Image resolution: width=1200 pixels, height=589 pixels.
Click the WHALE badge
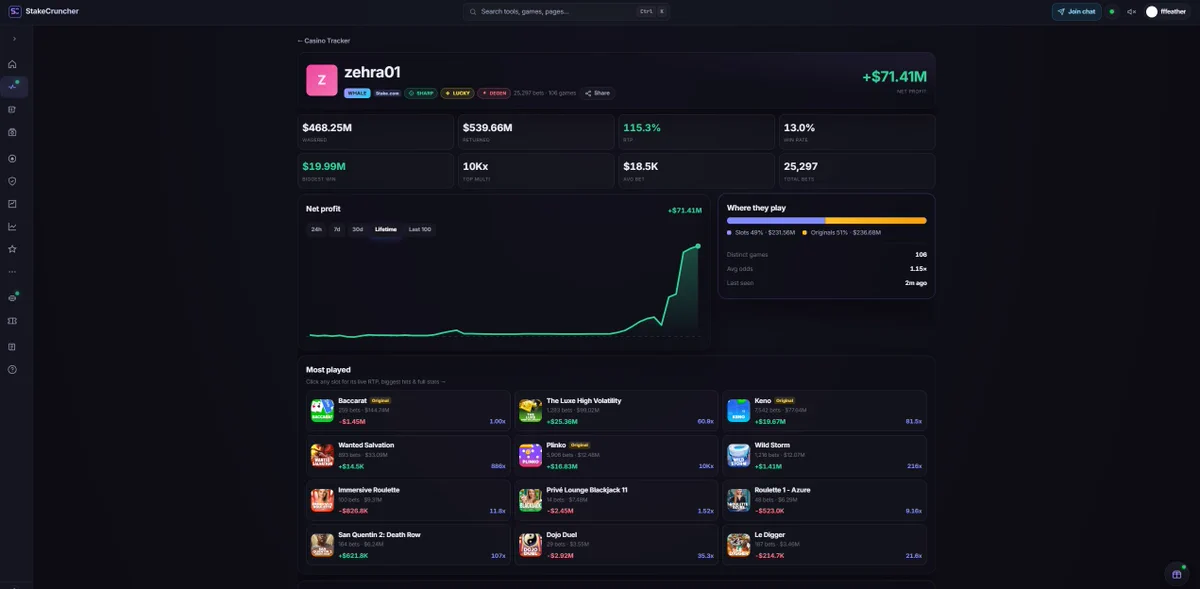coord(357,93)
